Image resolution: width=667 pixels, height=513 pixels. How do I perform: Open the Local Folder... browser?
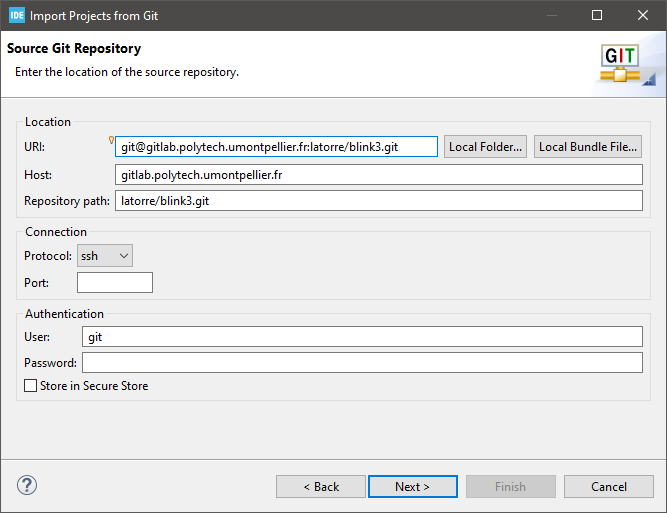(x=485, y=147)
